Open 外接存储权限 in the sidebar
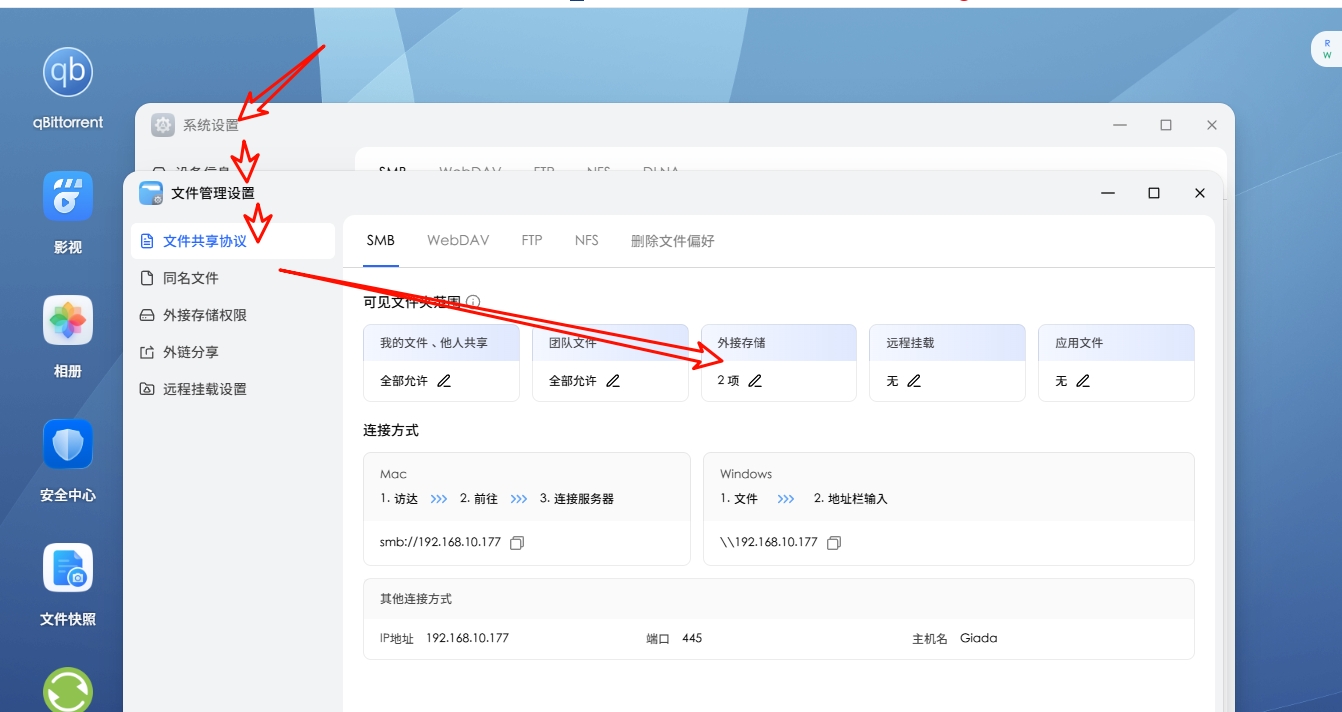The image size is (1342, 712). pyautogui.click(x=233, y=315)
